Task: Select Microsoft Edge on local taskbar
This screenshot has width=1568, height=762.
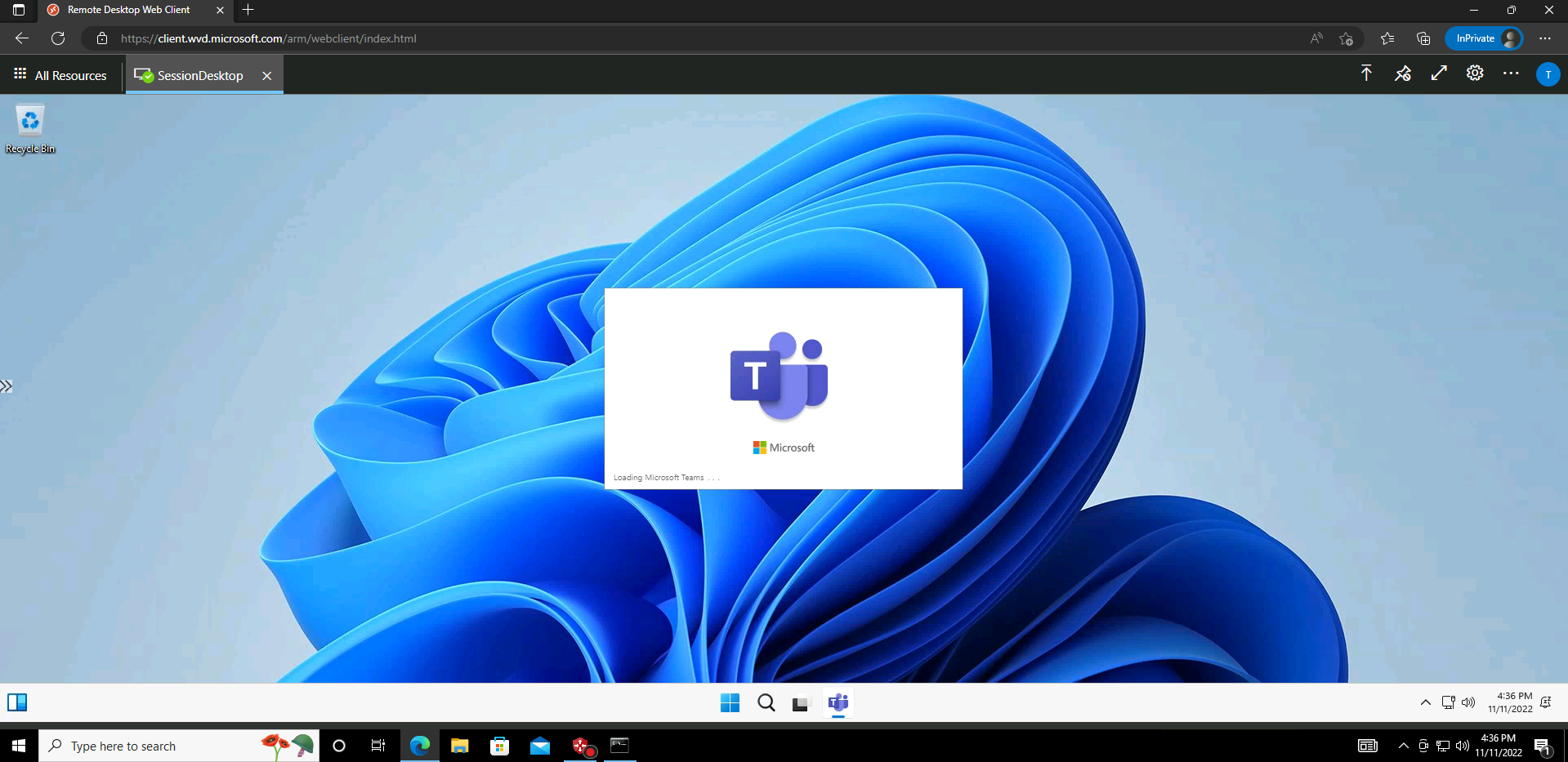Action: 419,746
